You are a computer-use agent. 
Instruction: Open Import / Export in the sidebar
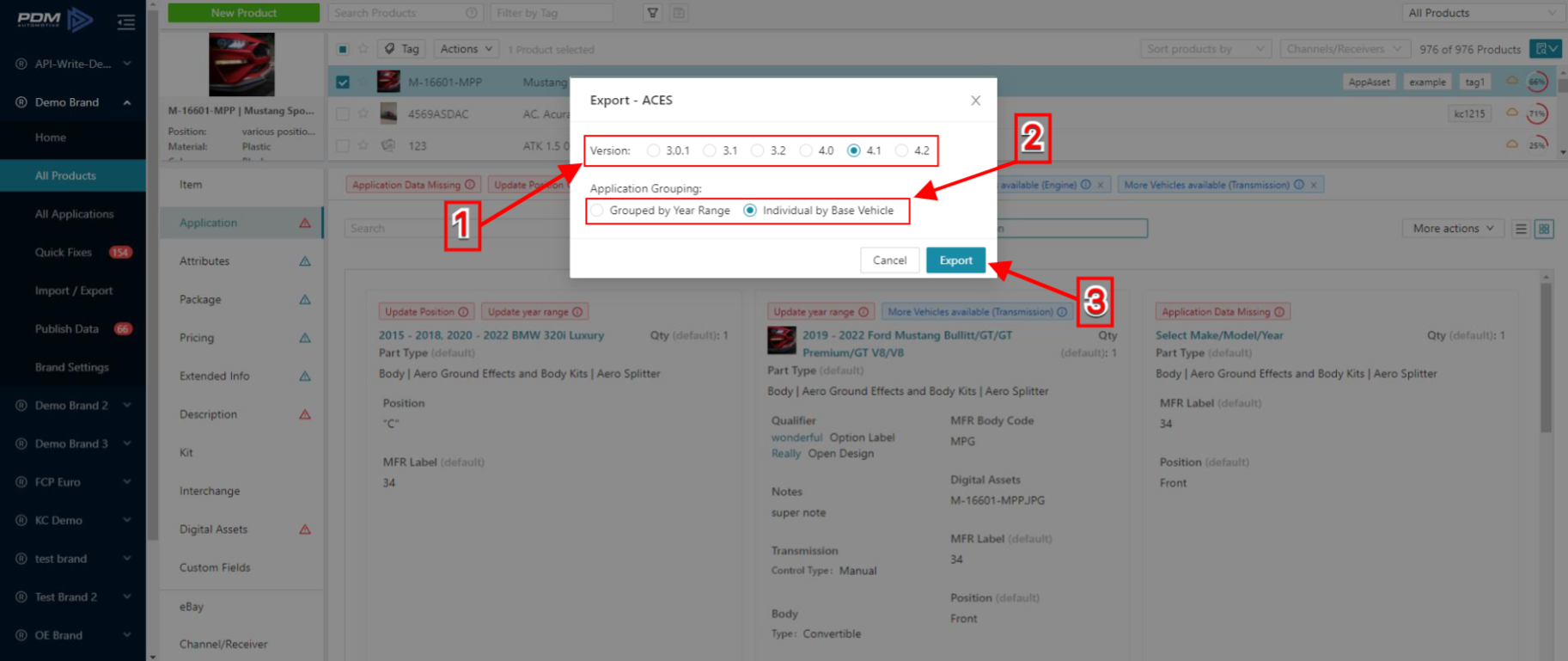74,291
